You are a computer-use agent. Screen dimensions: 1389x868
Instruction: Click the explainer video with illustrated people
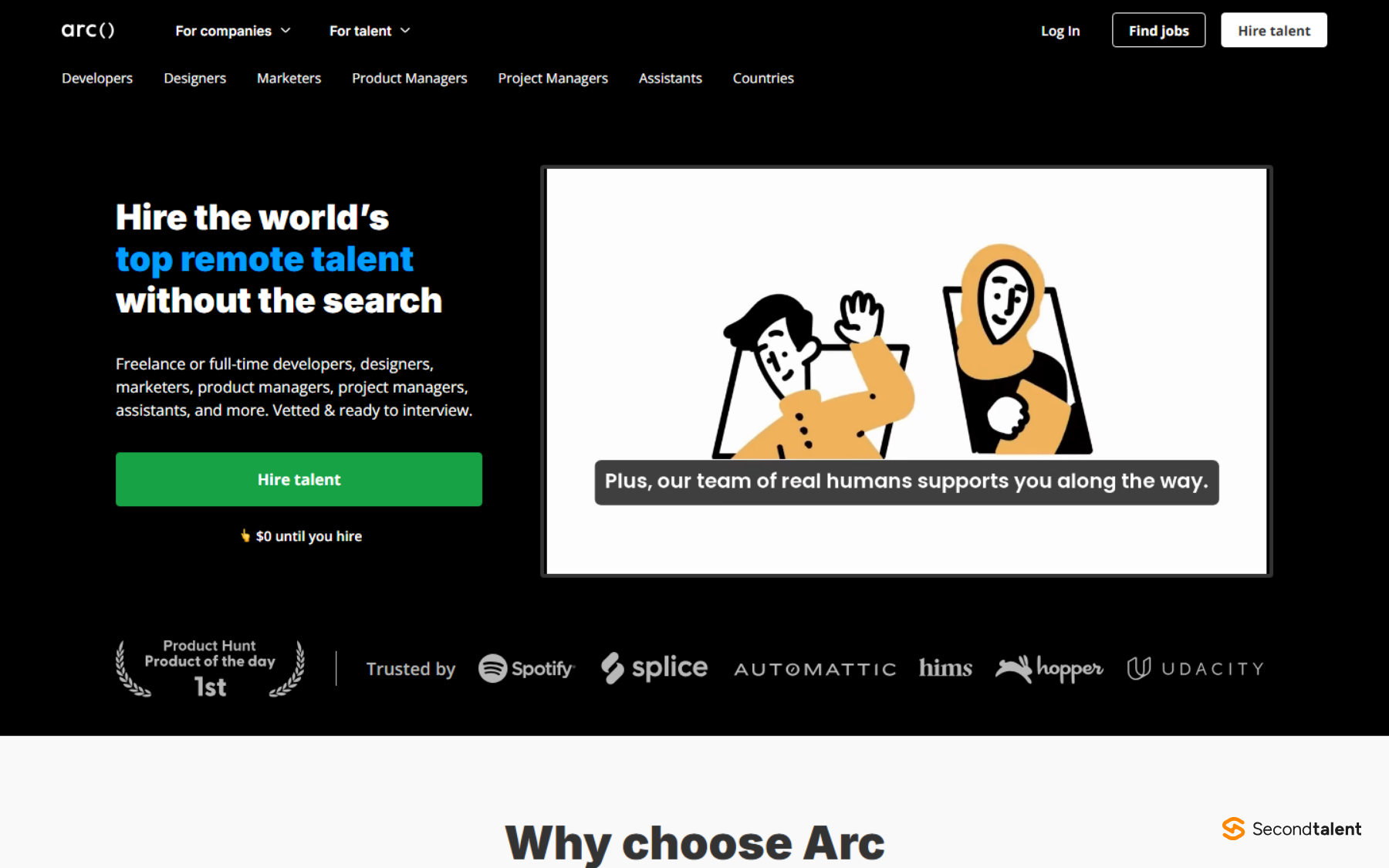click(907, 371)
